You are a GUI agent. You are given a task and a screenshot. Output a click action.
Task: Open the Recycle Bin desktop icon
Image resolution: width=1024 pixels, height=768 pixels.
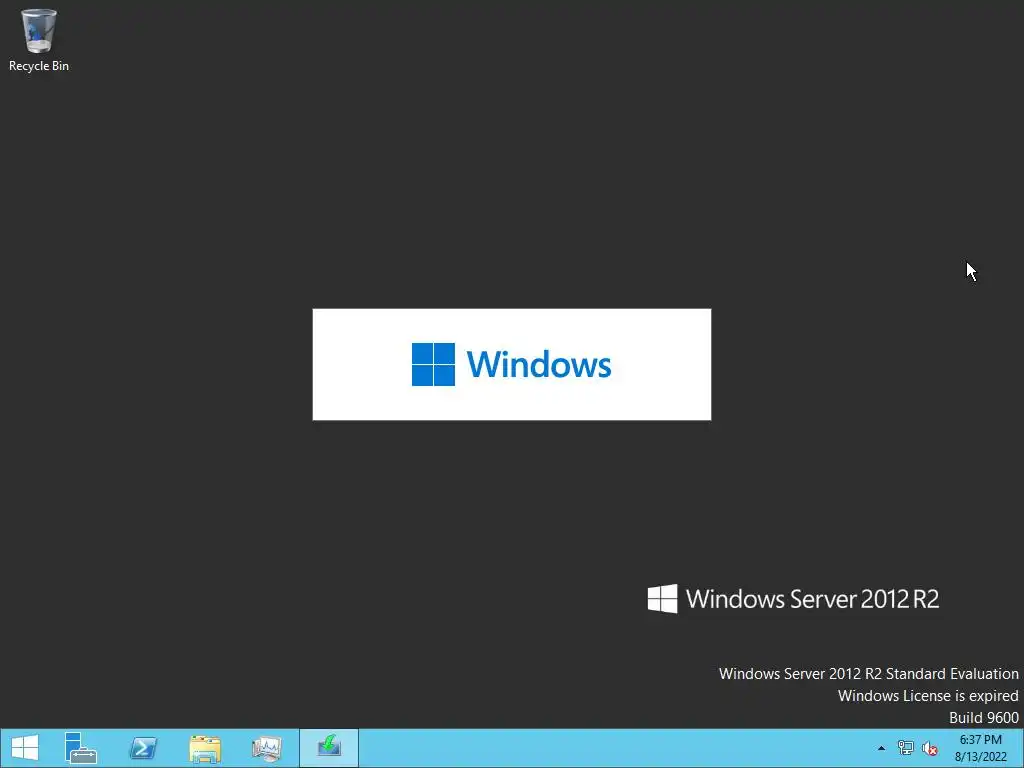(39, 40)
